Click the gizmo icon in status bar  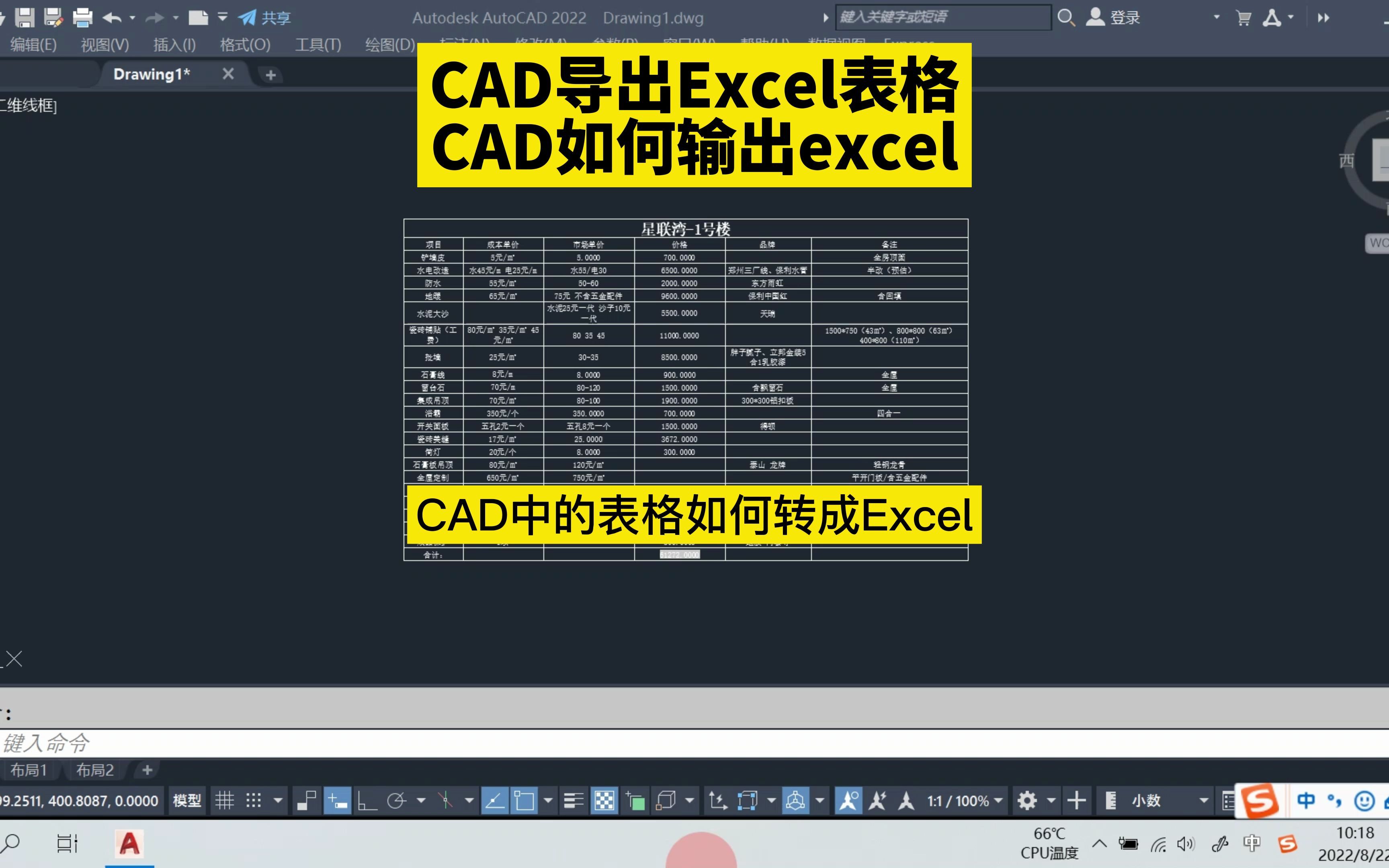[795, 800]
